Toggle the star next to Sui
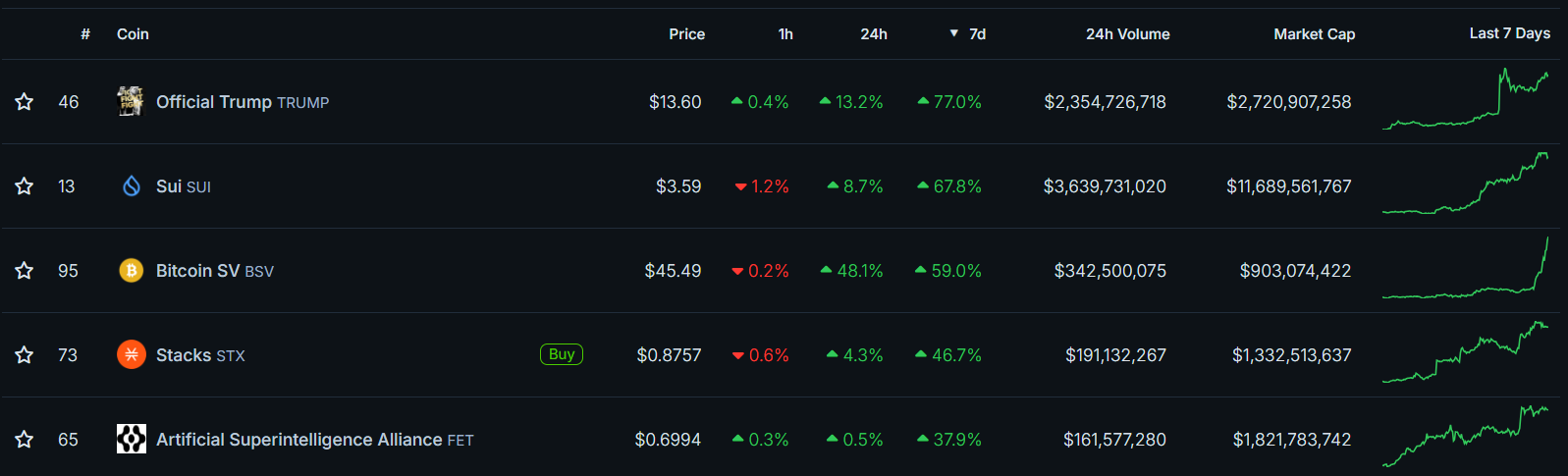This screenshot has height=476, width=1568. 25,186
